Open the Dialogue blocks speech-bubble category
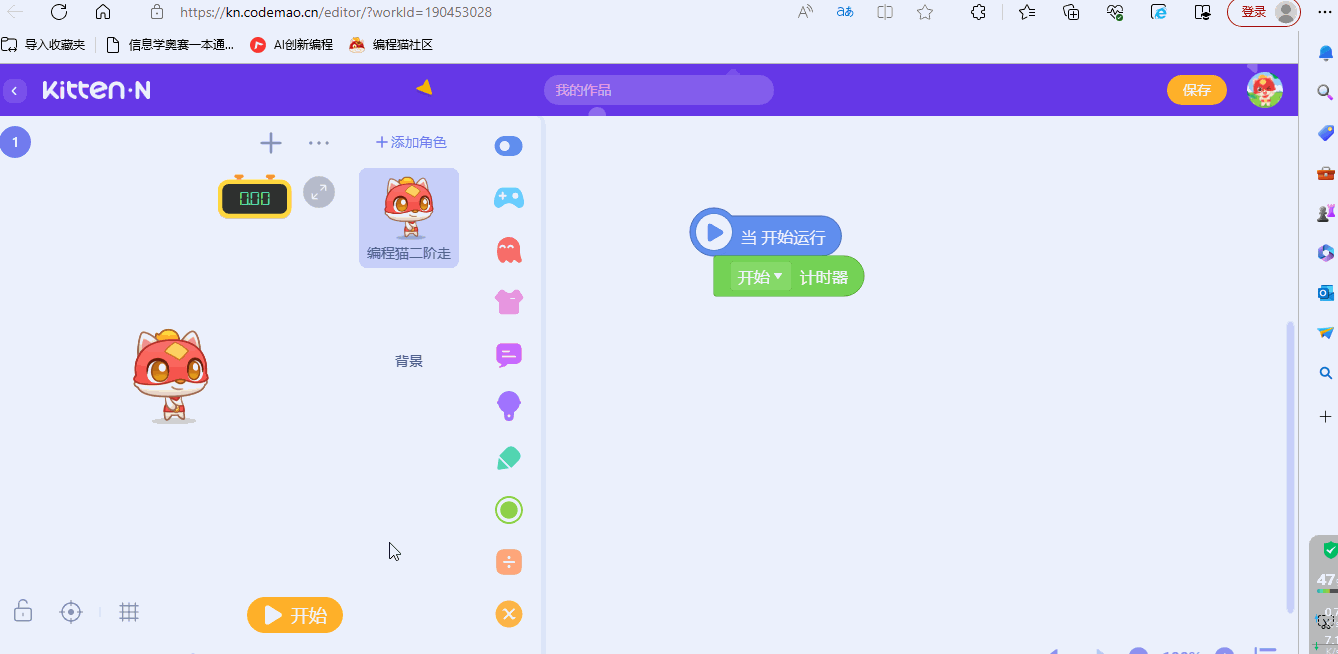This screenshot has width=1338, height=654. [509, 354]
